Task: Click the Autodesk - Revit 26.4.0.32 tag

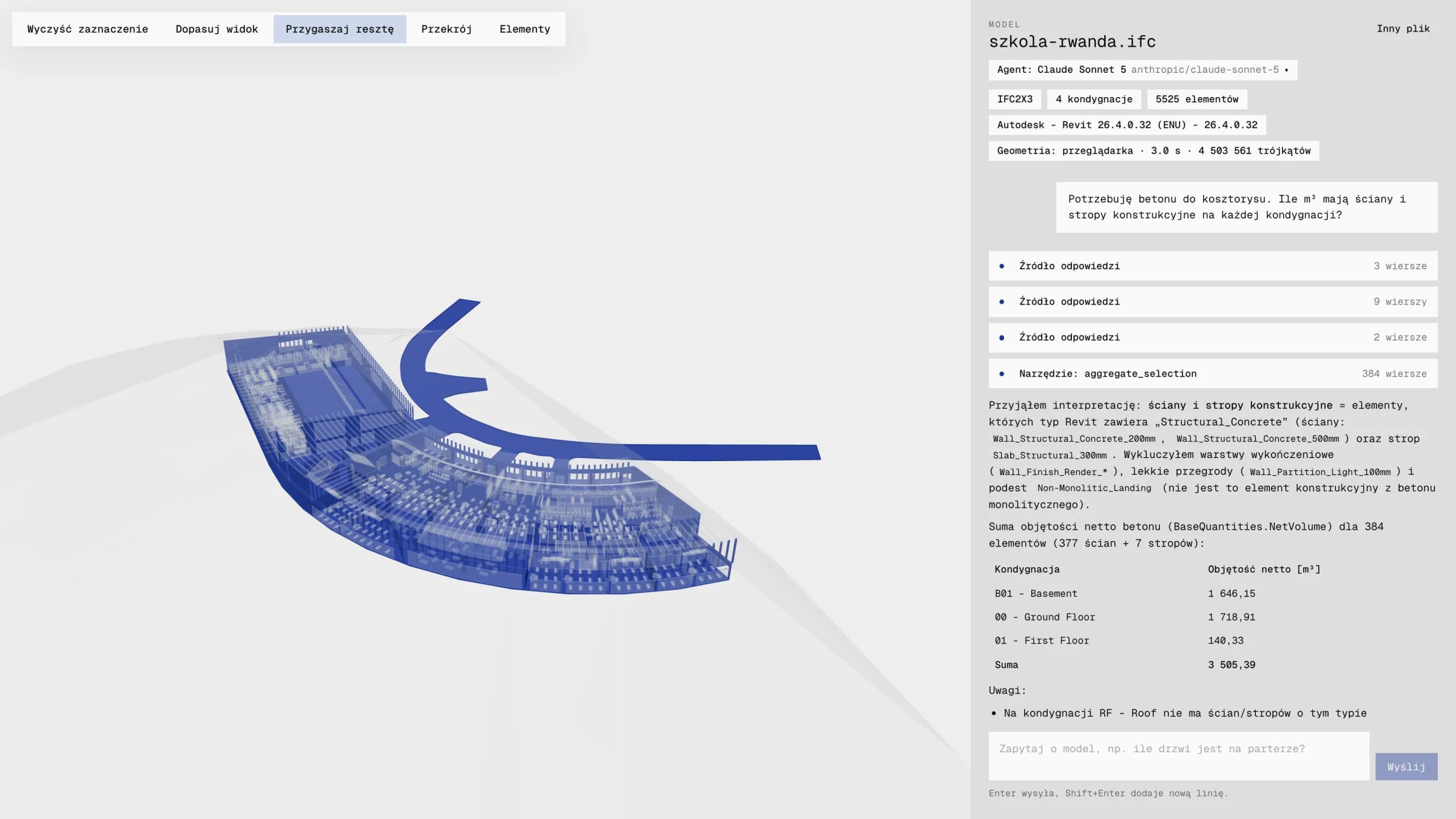Action: pyautogui.click(x=1127, y=125)
